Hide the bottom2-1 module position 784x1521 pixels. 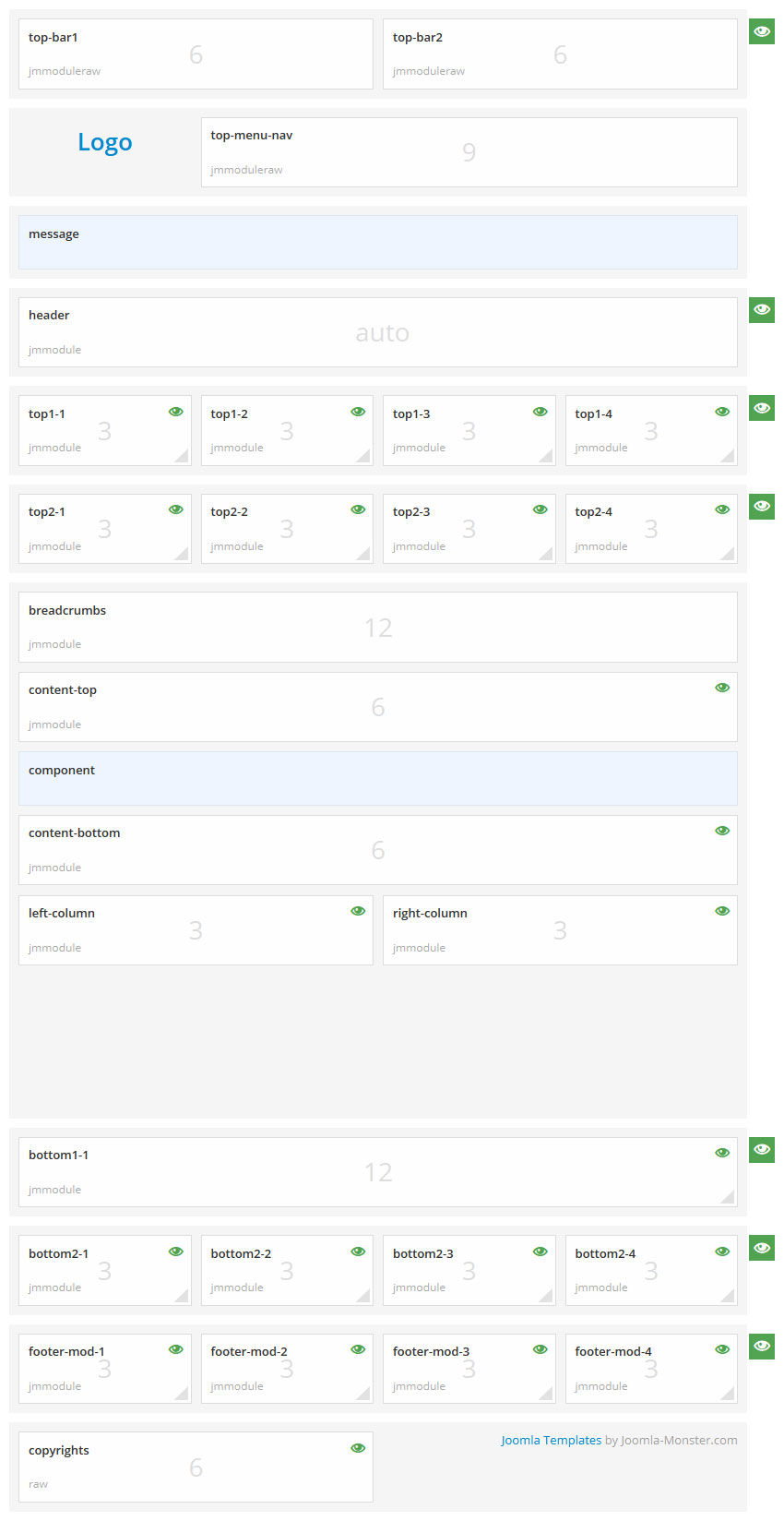175,1252
